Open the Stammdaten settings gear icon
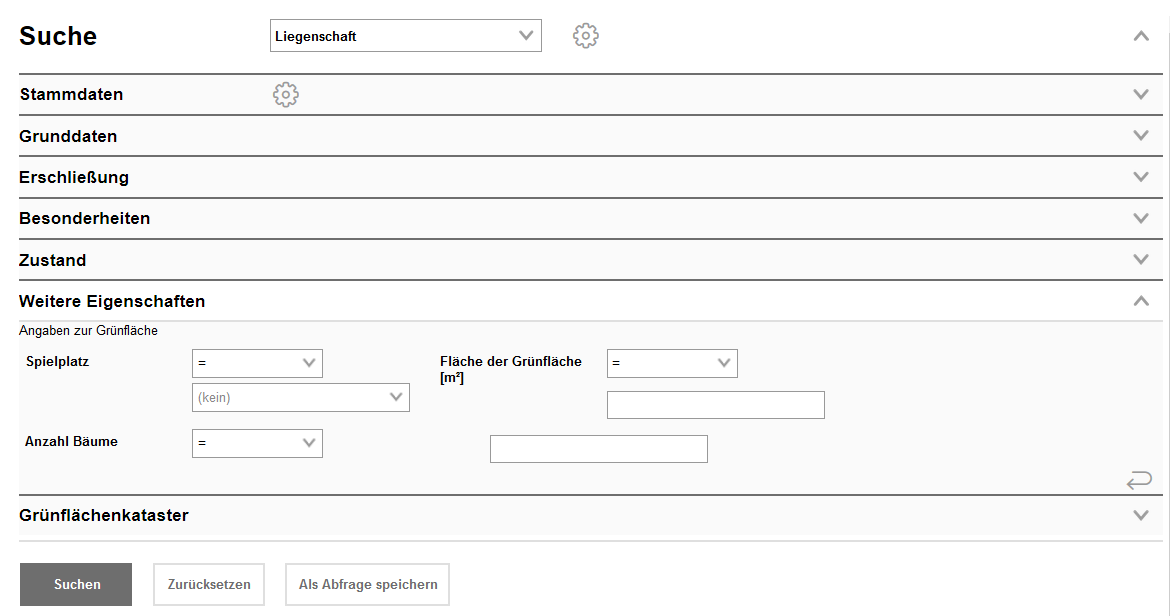 [x=286, y=95]
